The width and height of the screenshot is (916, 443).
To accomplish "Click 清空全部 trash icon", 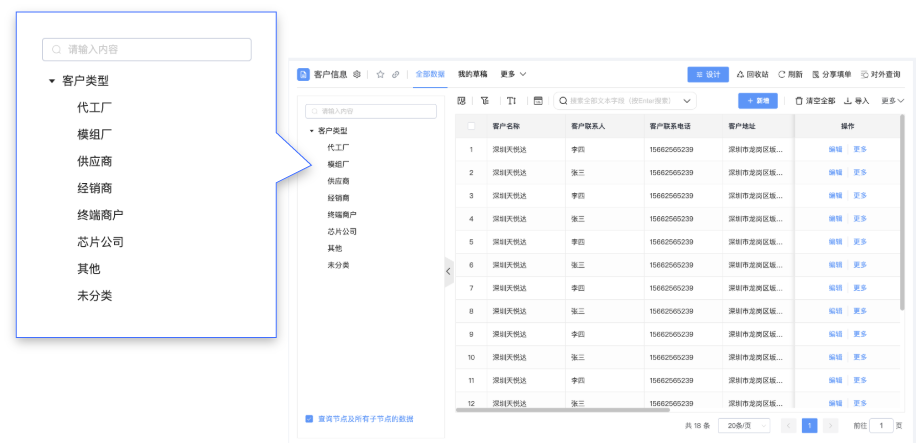I will (798, 101).
